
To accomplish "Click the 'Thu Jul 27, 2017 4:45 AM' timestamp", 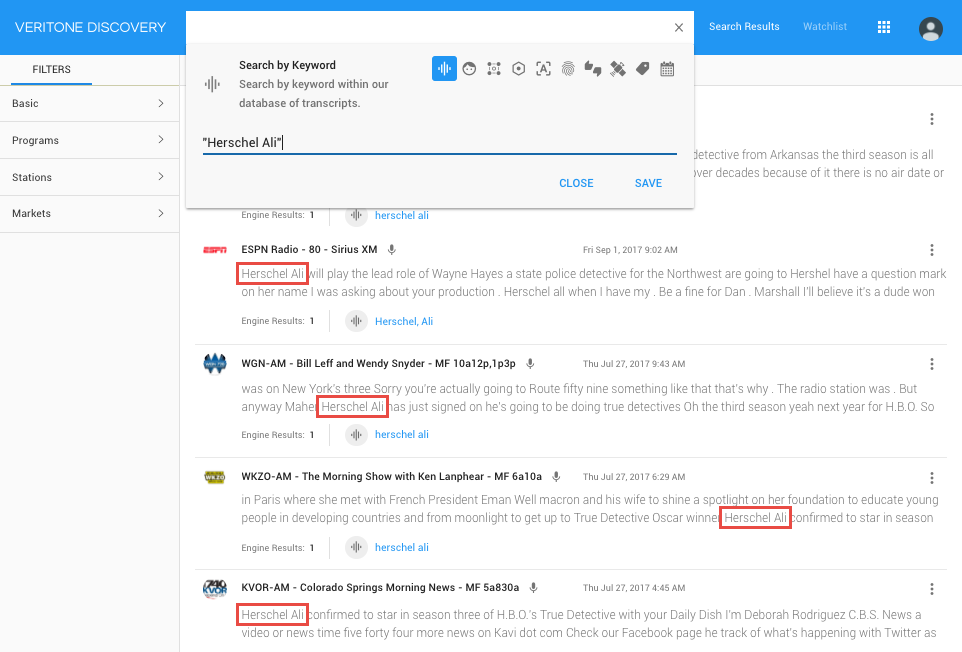I will pos(634,588).
